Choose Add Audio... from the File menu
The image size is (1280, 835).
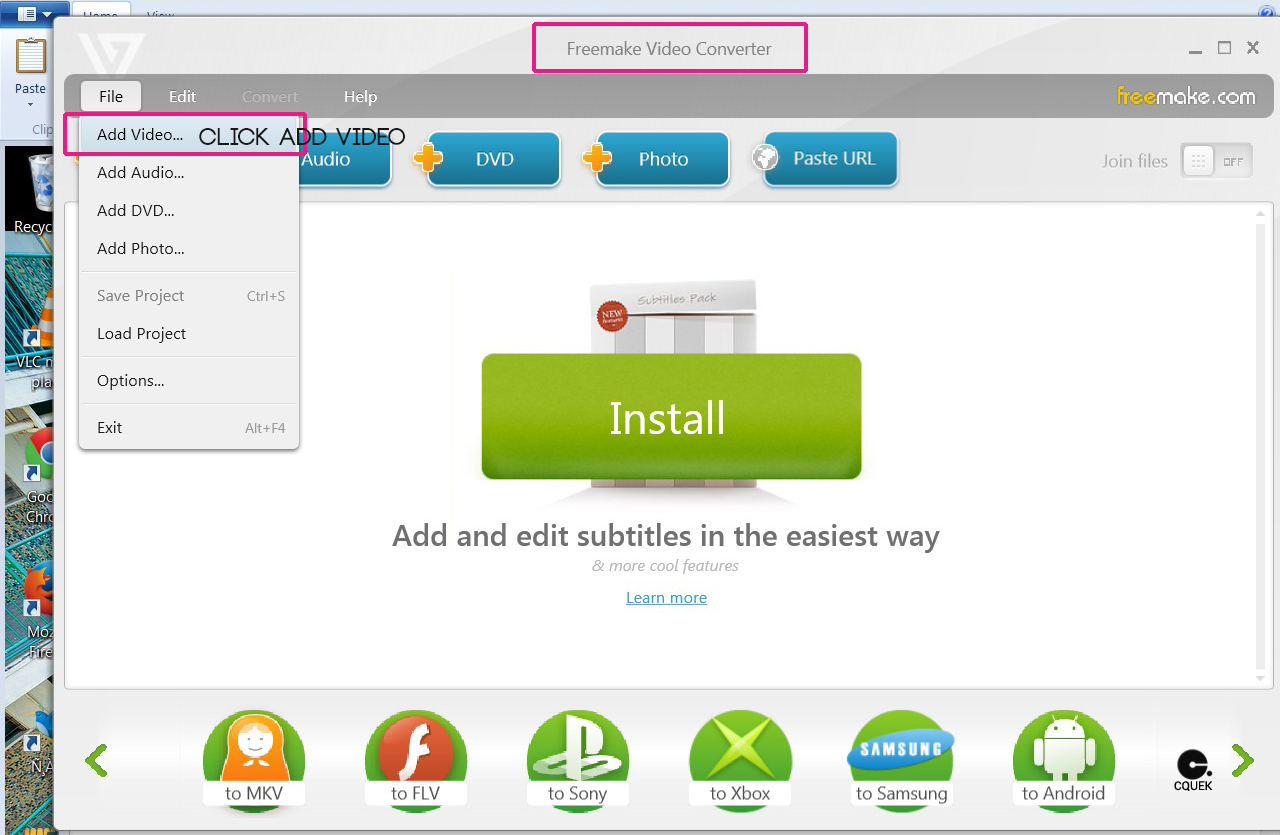point(189,173)
